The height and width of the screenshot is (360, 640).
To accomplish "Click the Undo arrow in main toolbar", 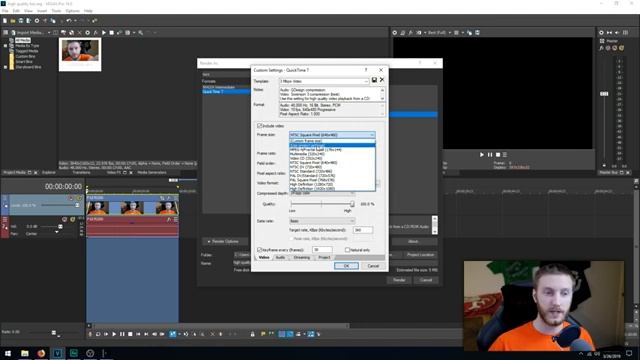I will coord(69,21).
